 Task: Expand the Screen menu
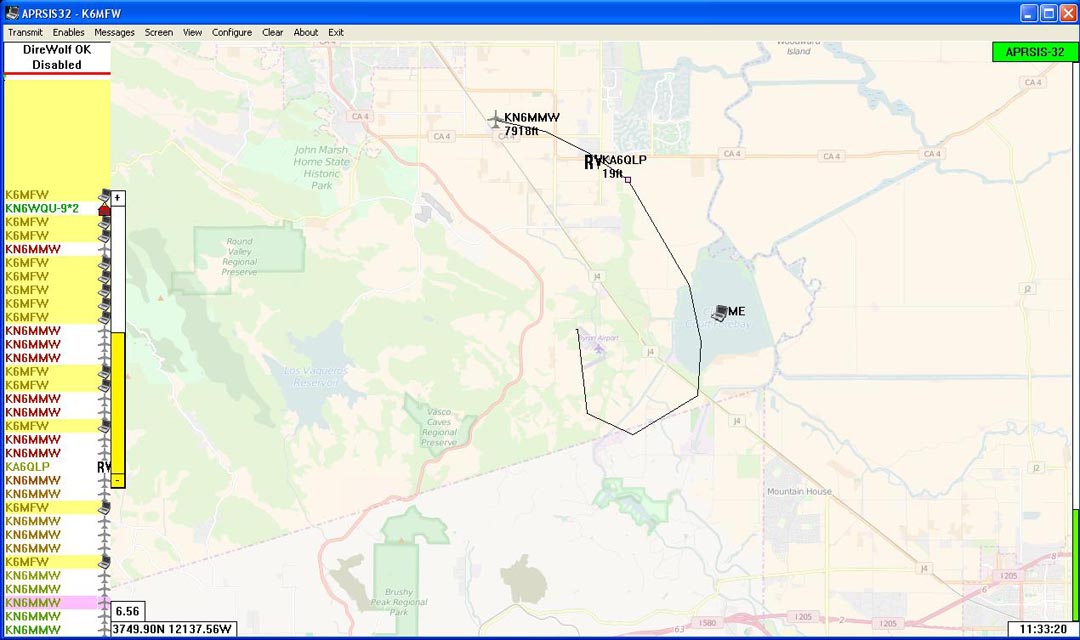(x=158, y=32)
